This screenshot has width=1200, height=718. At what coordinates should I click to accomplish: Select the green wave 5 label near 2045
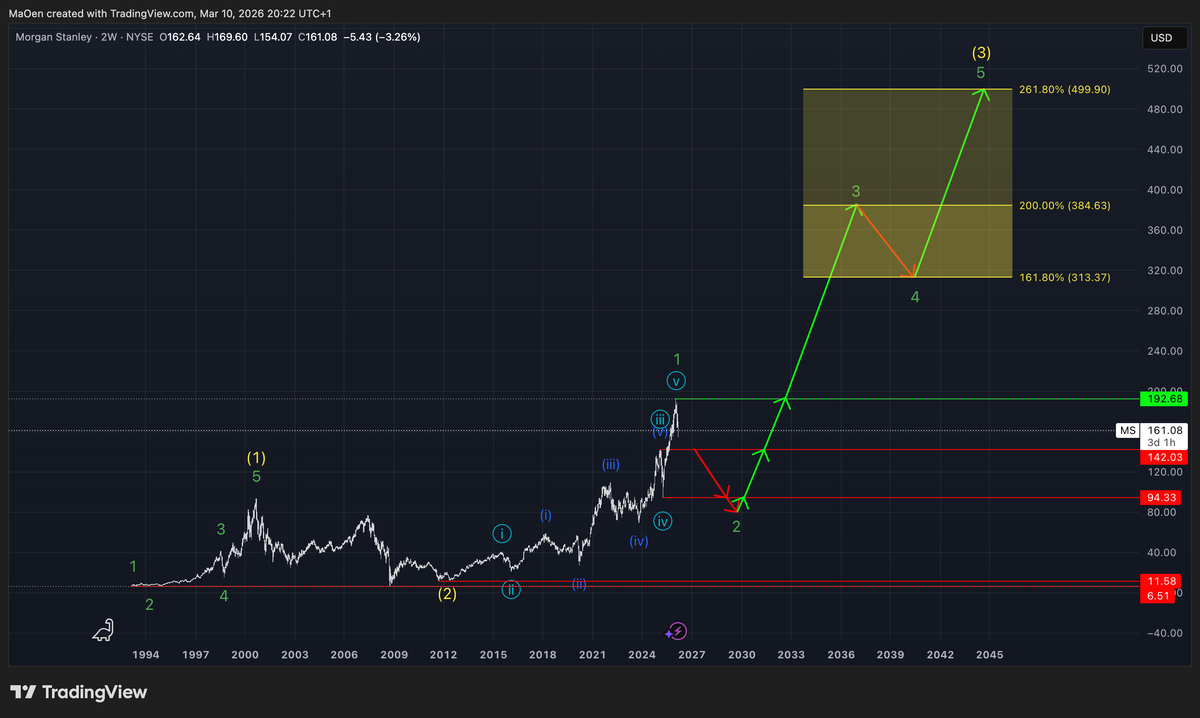[x=980, y=72]
